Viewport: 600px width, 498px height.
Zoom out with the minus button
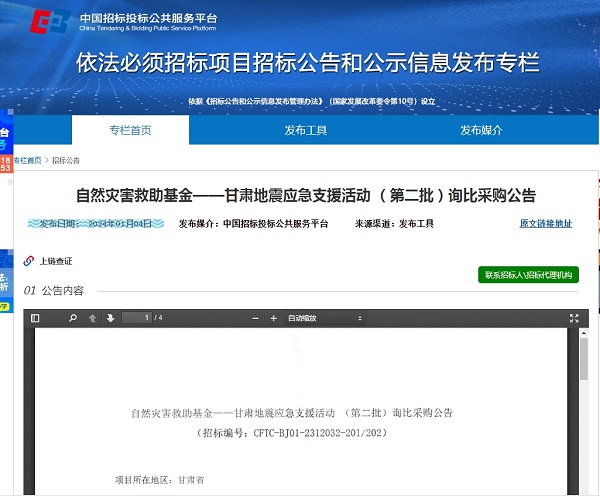point(254,318)
